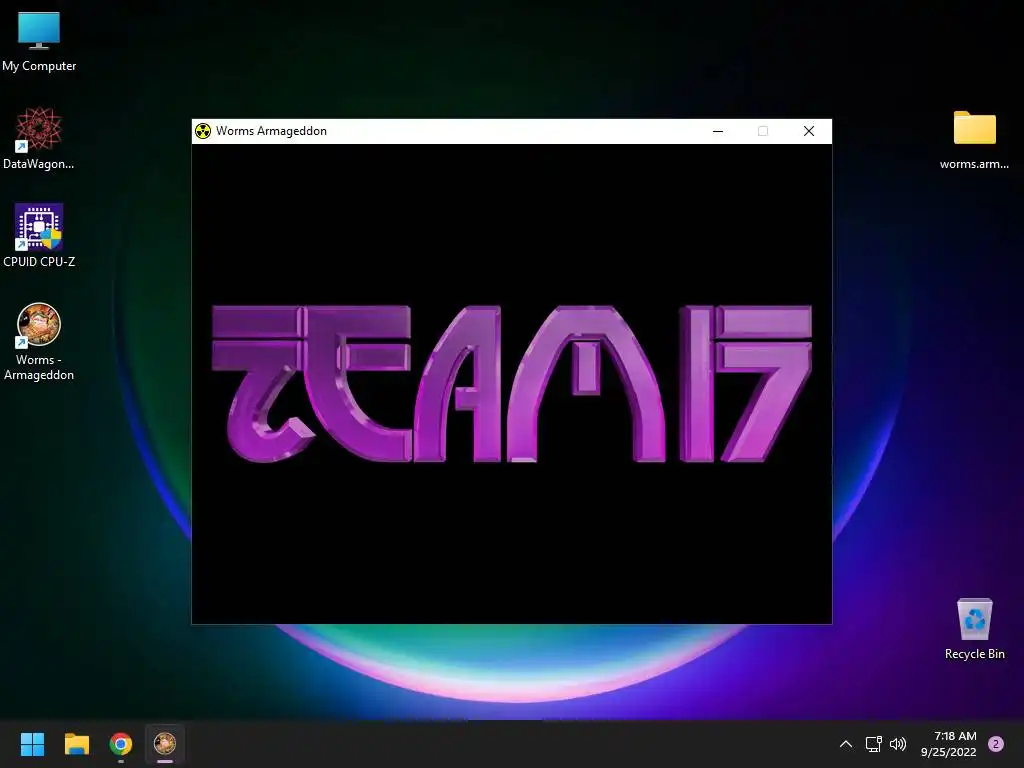The height and width of the screenshot is (768, 1024).
Task: Select the worms.arm... folder on desktop
Action: (x=974, y=139)
